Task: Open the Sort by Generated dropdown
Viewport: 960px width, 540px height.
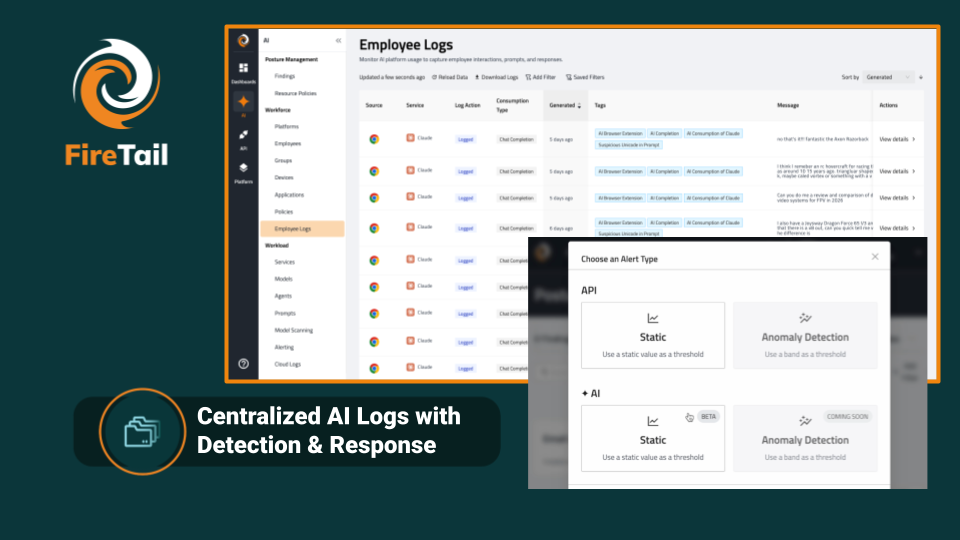Action: pyautogui.click(x=888, y=77)
